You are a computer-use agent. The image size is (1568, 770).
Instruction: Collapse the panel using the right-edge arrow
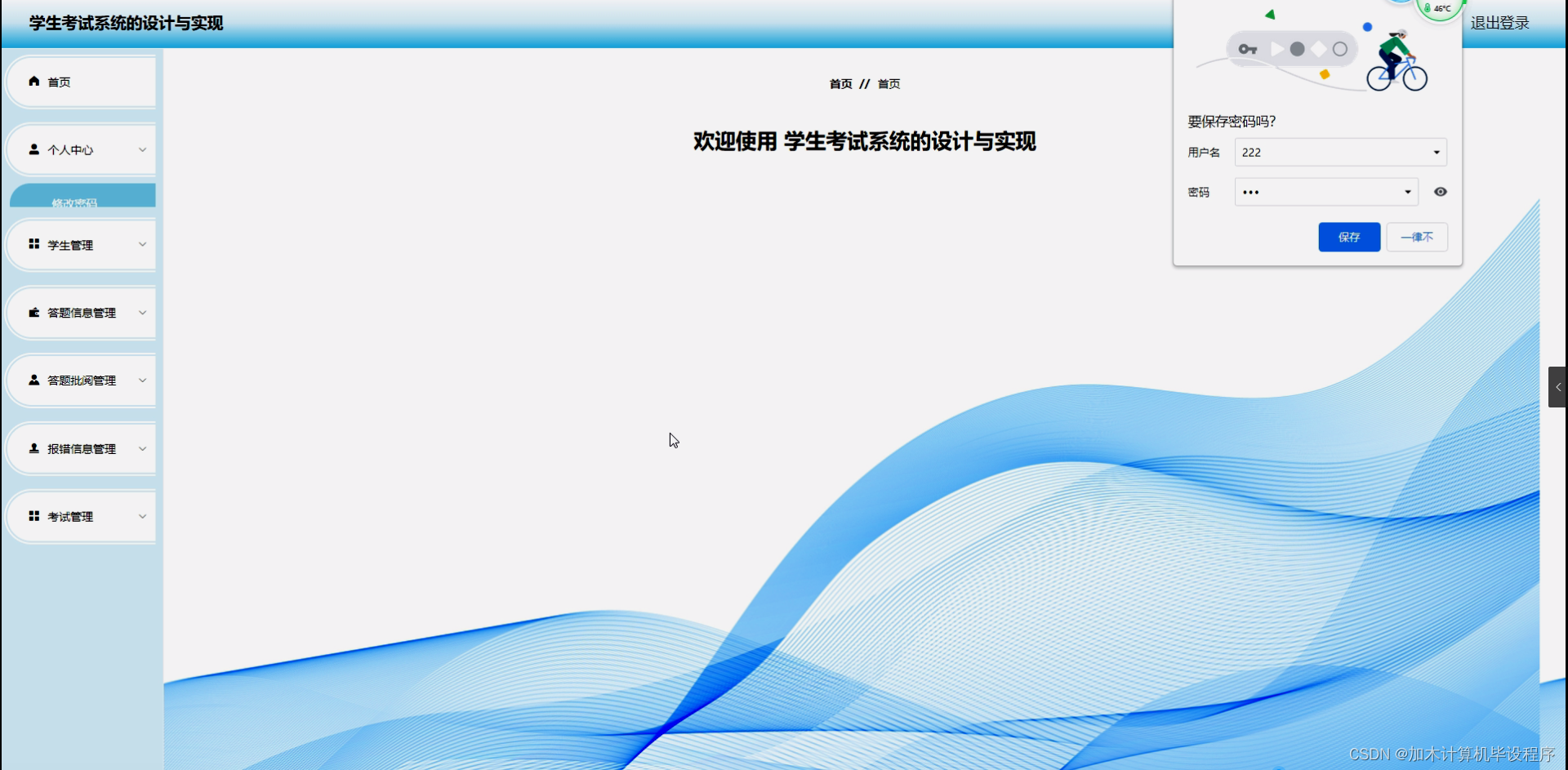point(1558,386)
